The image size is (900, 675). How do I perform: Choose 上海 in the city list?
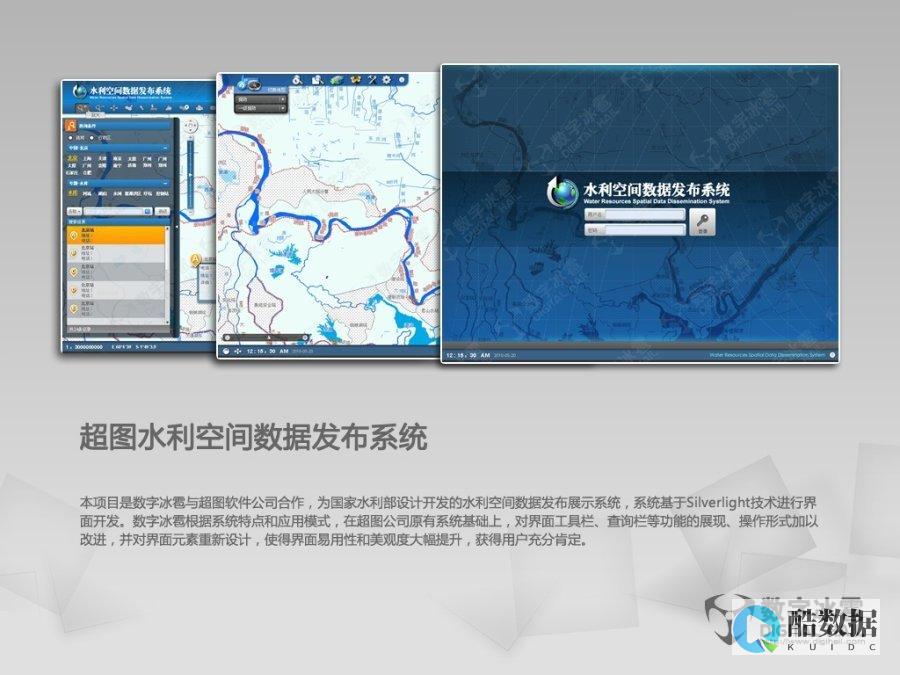coord(87,158)
